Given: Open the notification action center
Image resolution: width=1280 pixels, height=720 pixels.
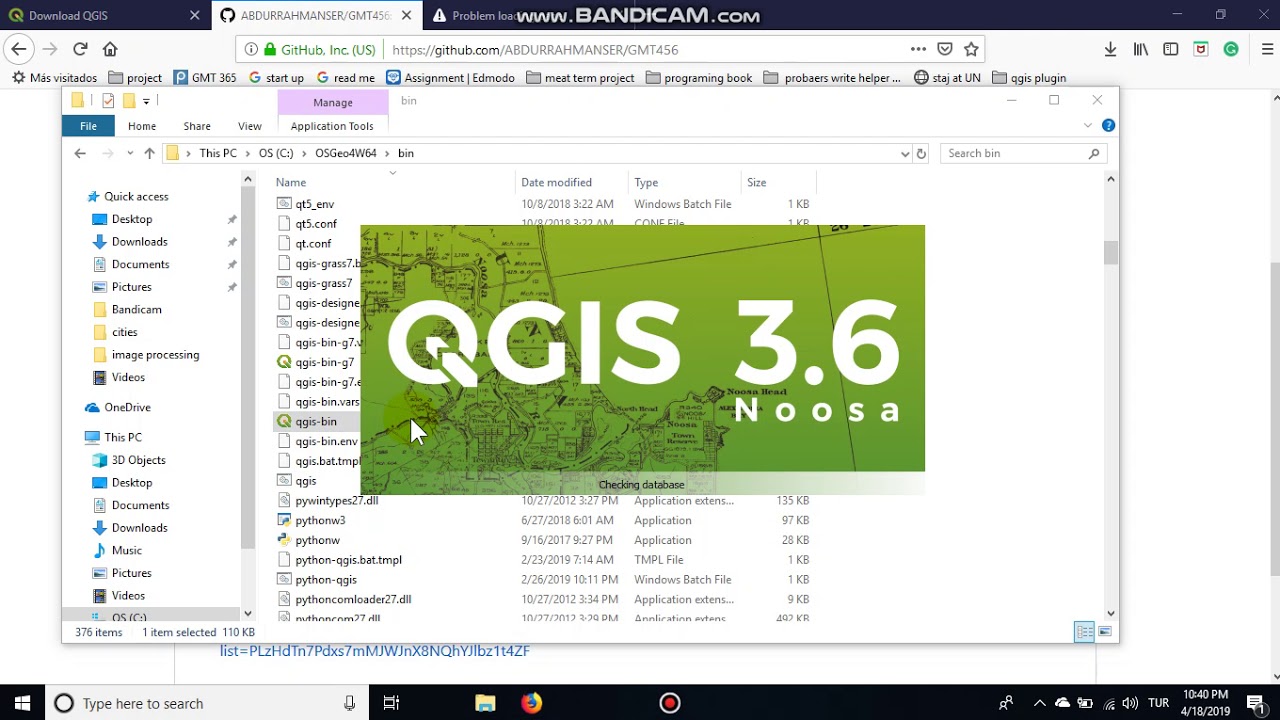Looking at the screenshot, I should (1255, 703).
